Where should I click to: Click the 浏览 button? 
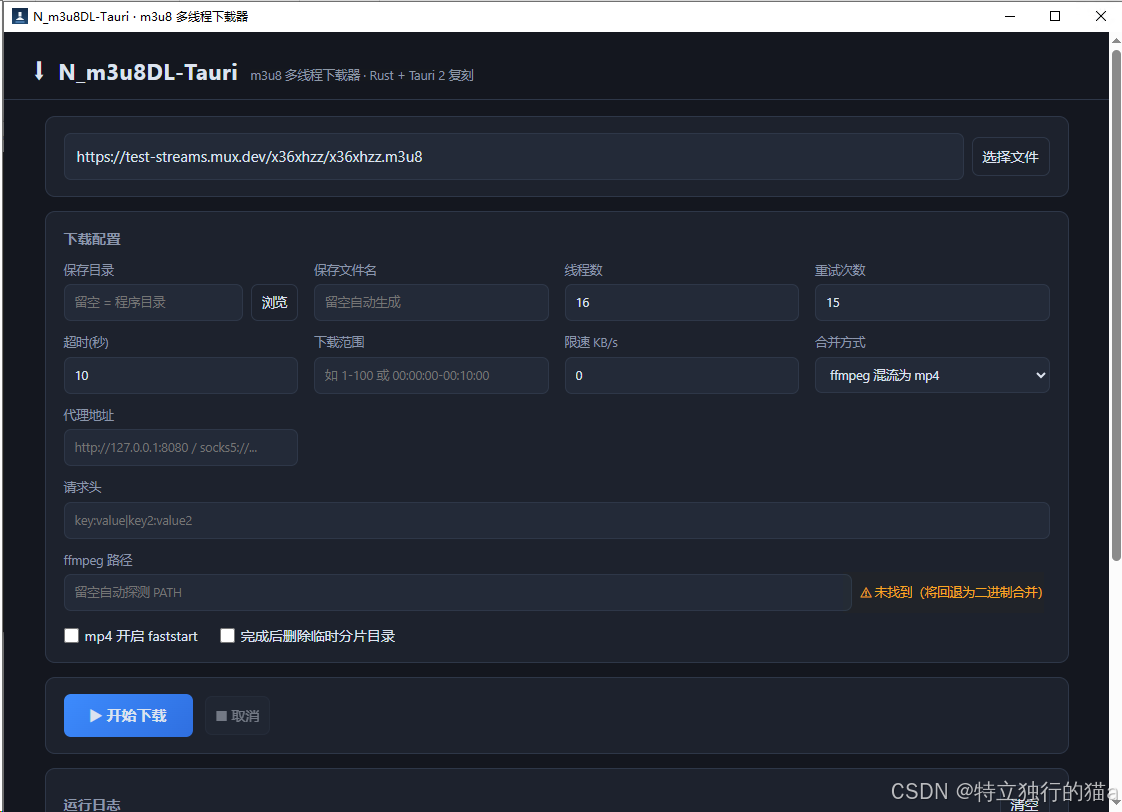coord(274,303)
